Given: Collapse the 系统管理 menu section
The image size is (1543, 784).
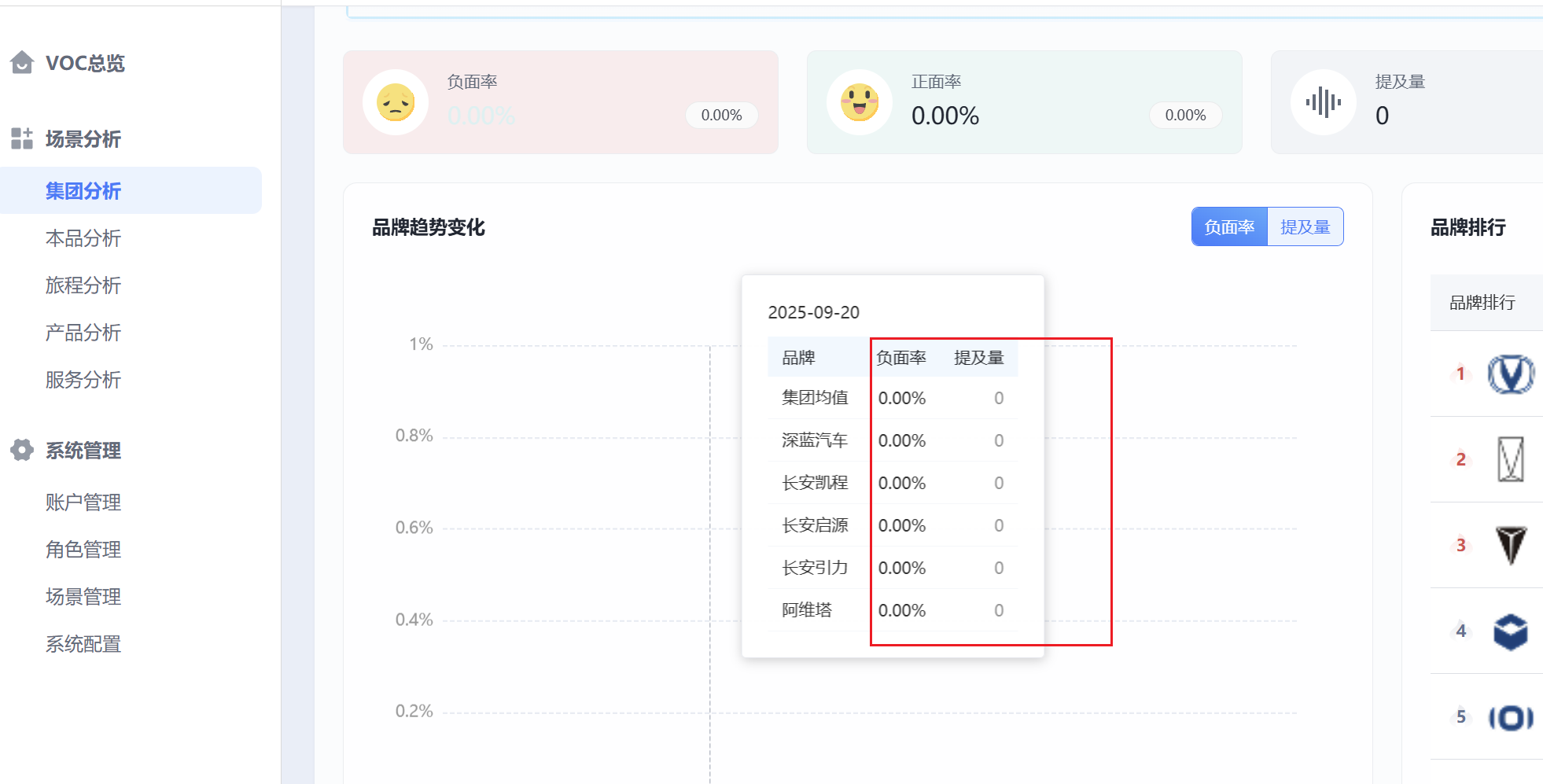Looking at the screenshot, I should pos(83,451).
